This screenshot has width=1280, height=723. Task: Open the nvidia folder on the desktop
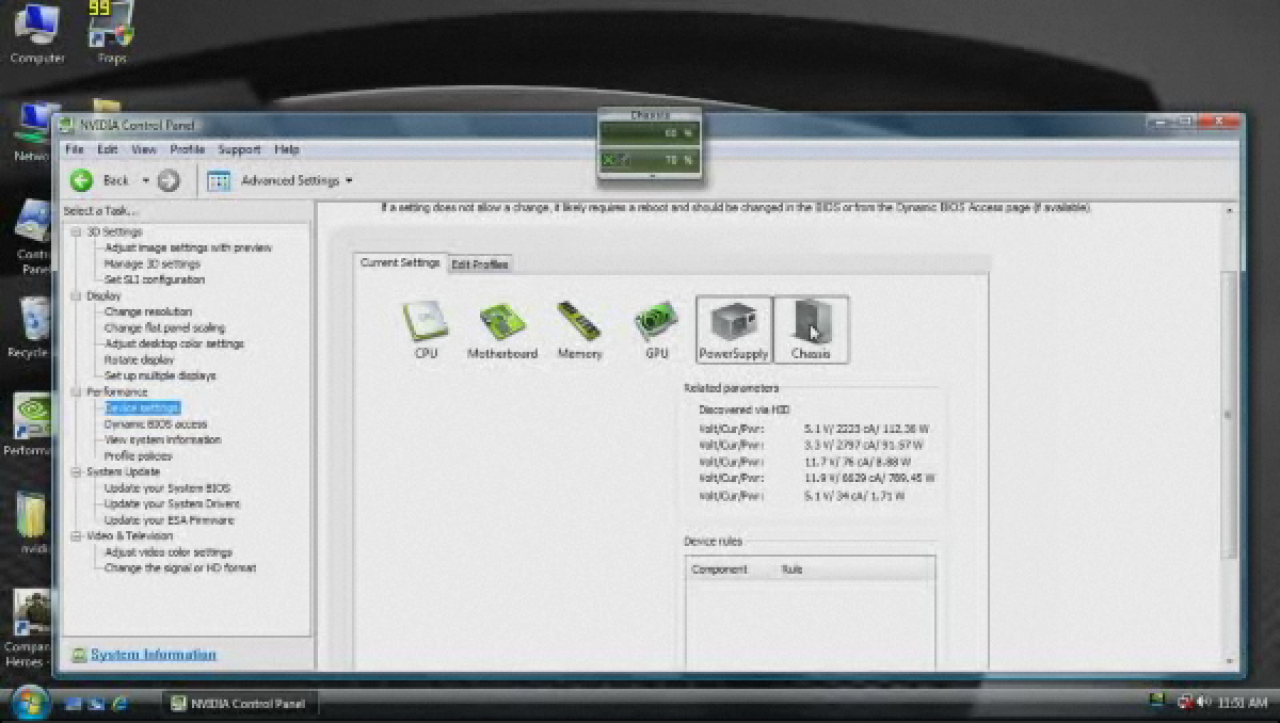(32, 522)
